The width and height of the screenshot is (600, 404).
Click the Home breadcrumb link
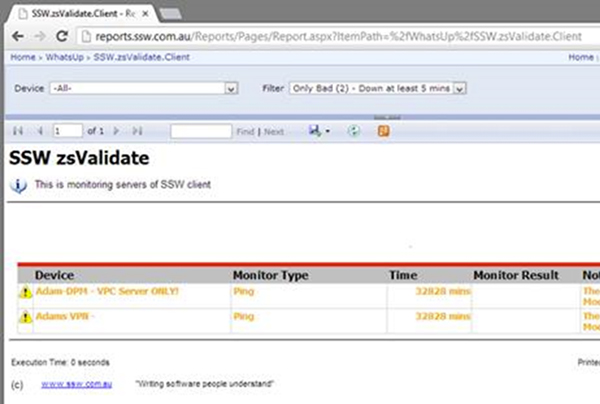[x=22, y=58]
